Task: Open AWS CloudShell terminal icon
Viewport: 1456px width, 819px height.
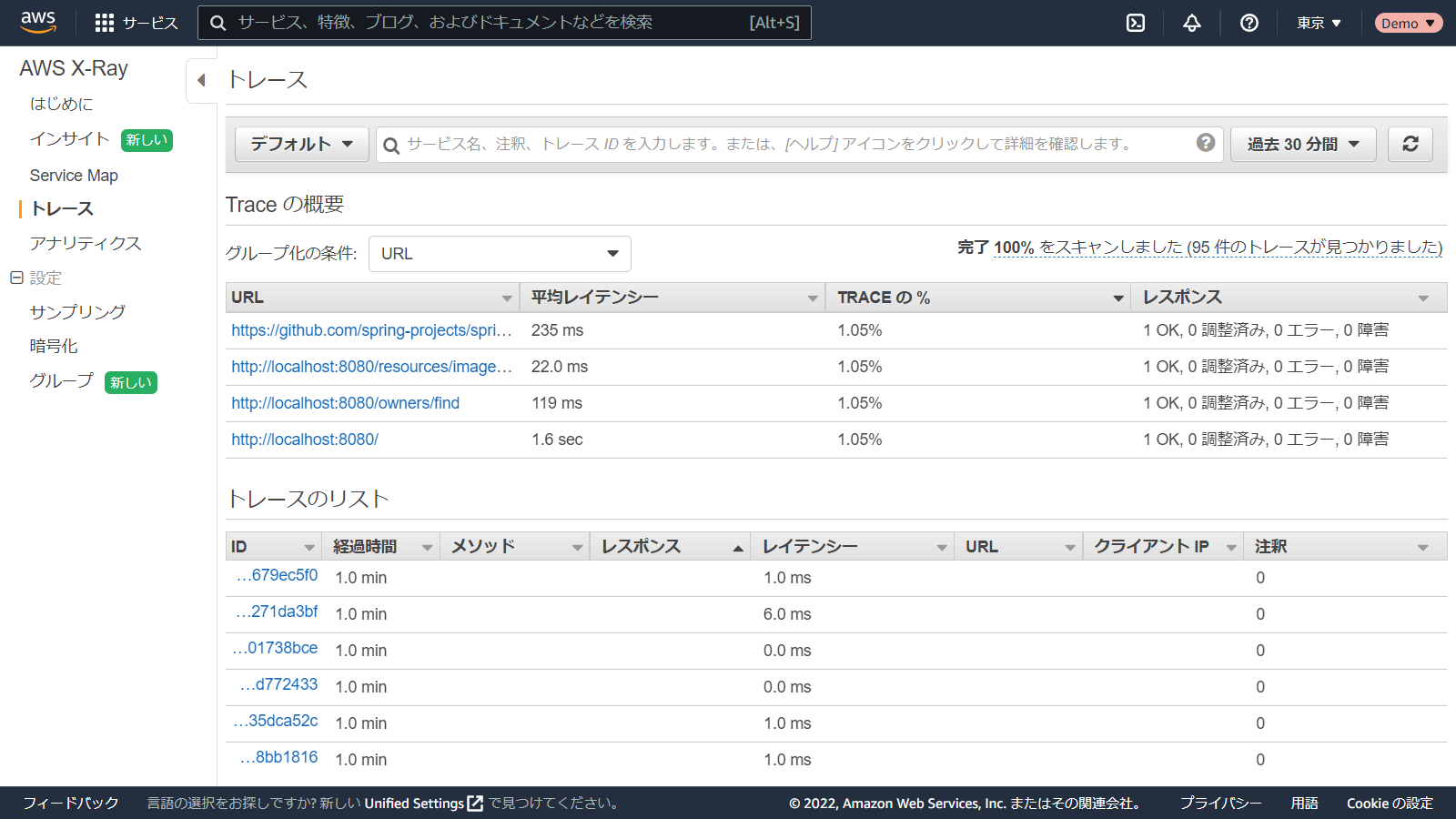Action: pos(1136,23)
